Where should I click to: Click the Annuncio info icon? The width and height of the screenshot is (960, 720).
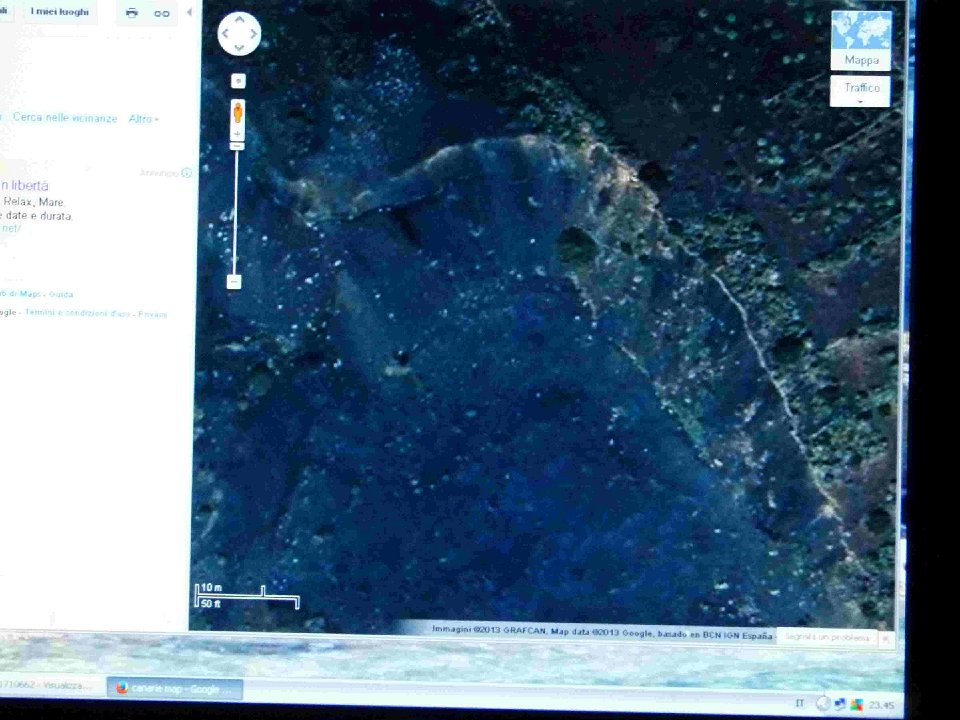(187, 173)
